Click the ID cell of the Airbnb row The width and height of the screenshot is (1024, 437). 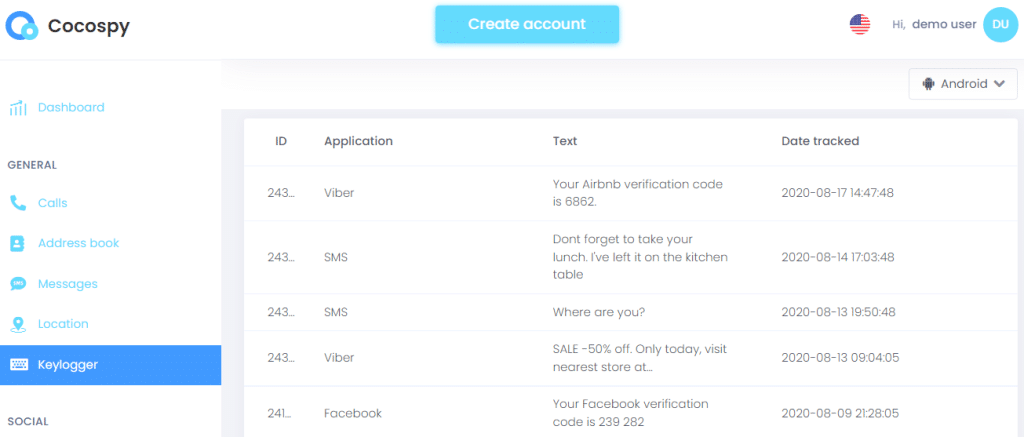281,193
